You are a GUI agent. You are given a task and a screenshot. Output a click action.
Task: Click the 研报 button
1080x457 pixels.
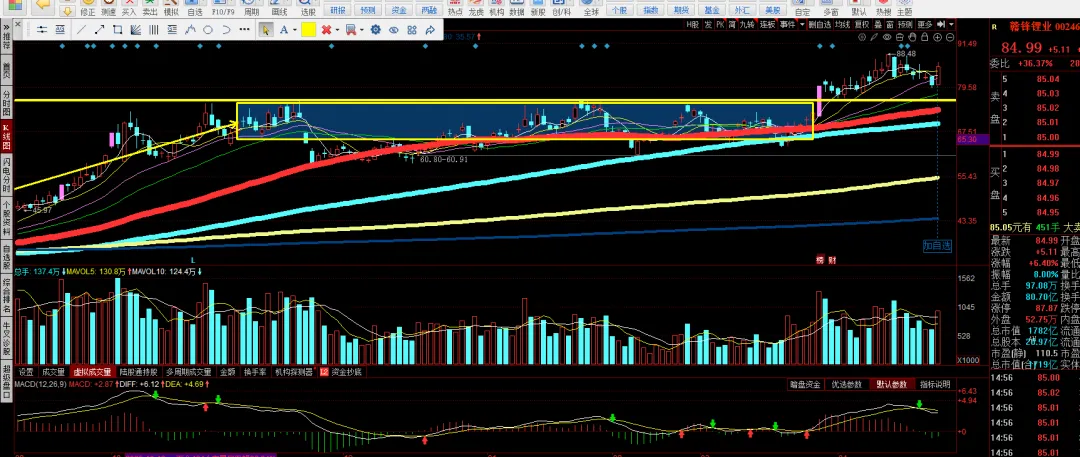coord(338,10)
